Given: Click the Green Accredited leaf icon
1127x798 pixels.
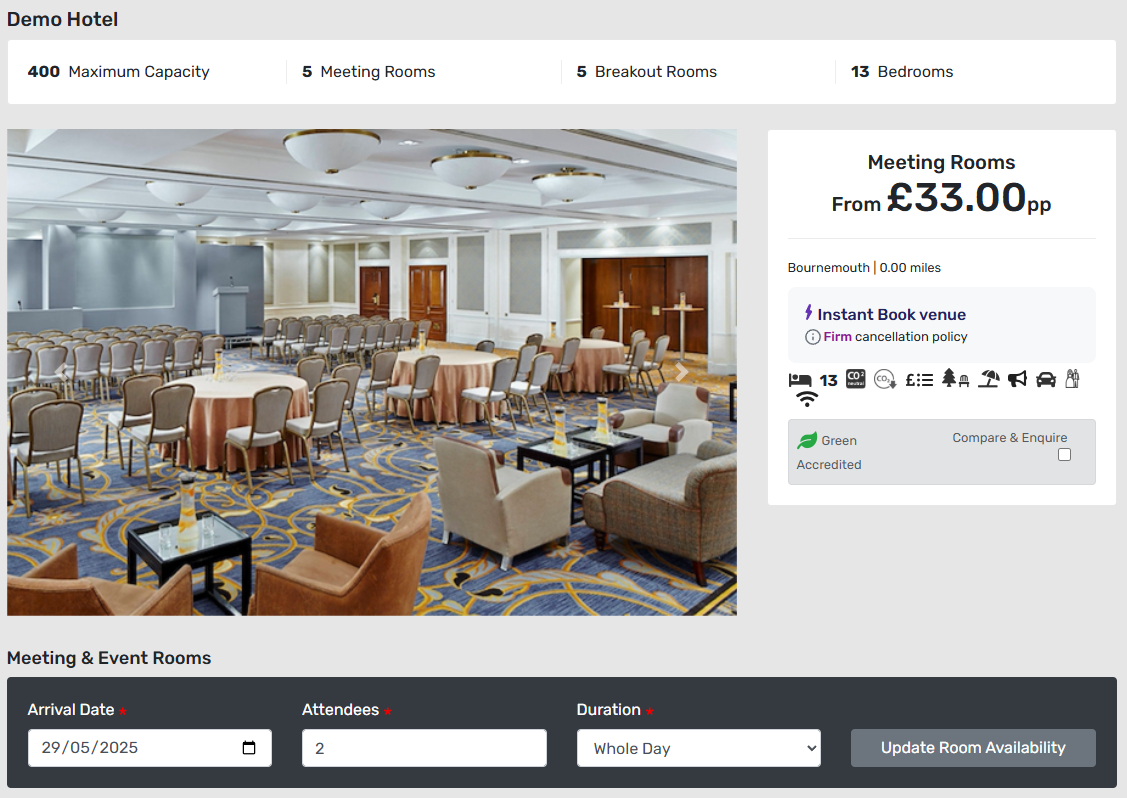Looking at the screenshot, I should click(x=807, y=440).
